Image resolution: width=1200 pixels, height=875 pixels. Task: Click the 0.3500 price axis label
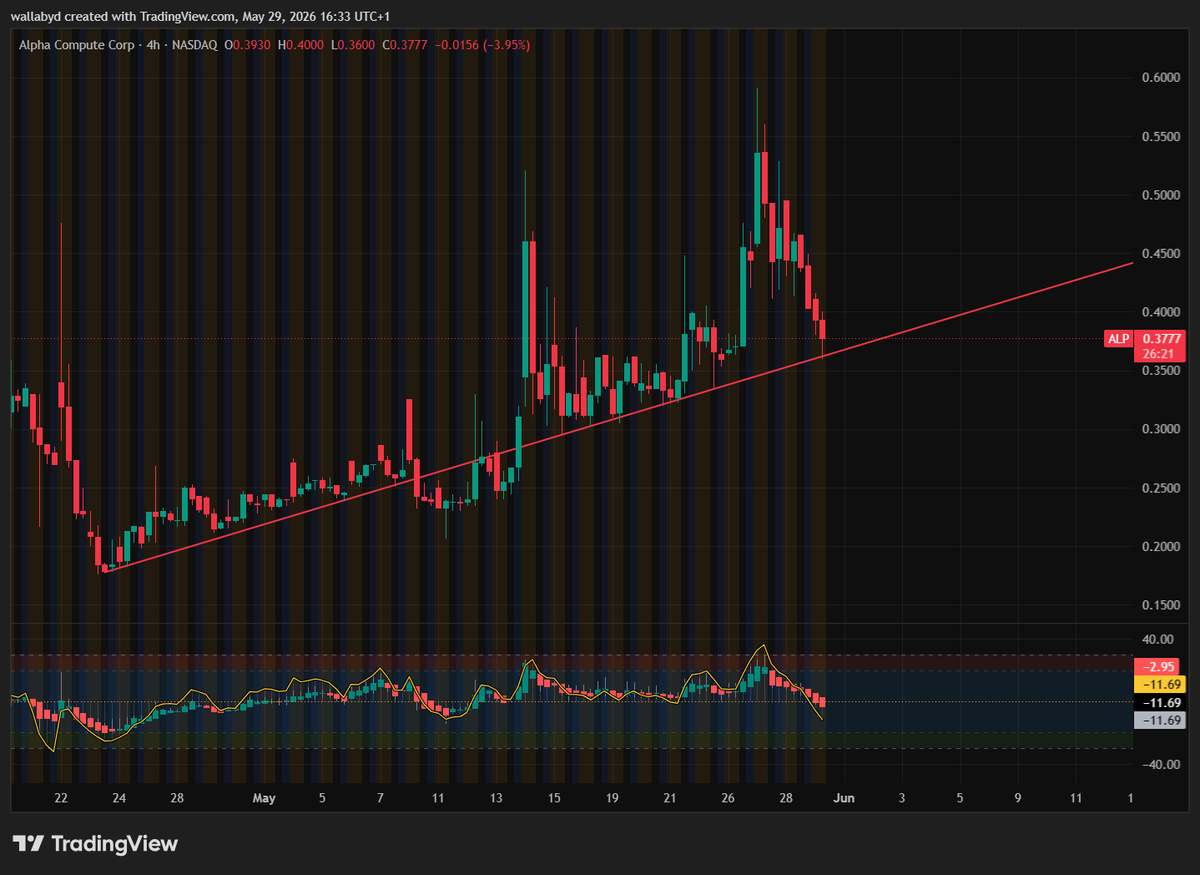point(1159,371)
